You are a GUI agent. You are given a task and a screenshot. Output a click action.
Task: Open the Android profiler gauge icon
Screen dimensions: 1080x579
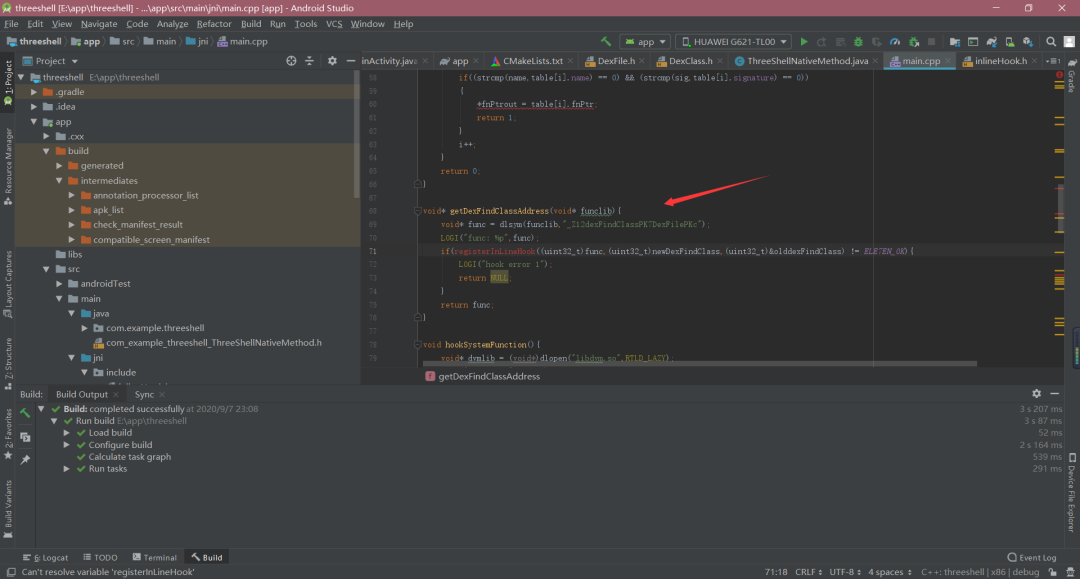click(x=895, y=42)
